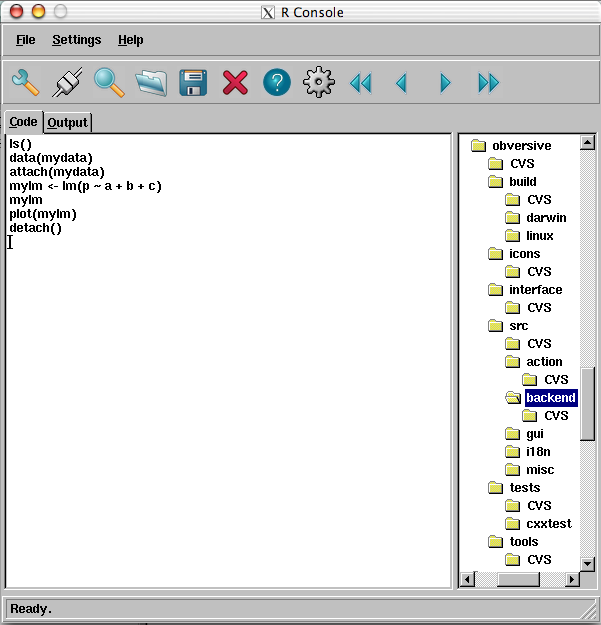Click the code line 'plot(mylm)'

pyautogui.click(x=43, y=214)
